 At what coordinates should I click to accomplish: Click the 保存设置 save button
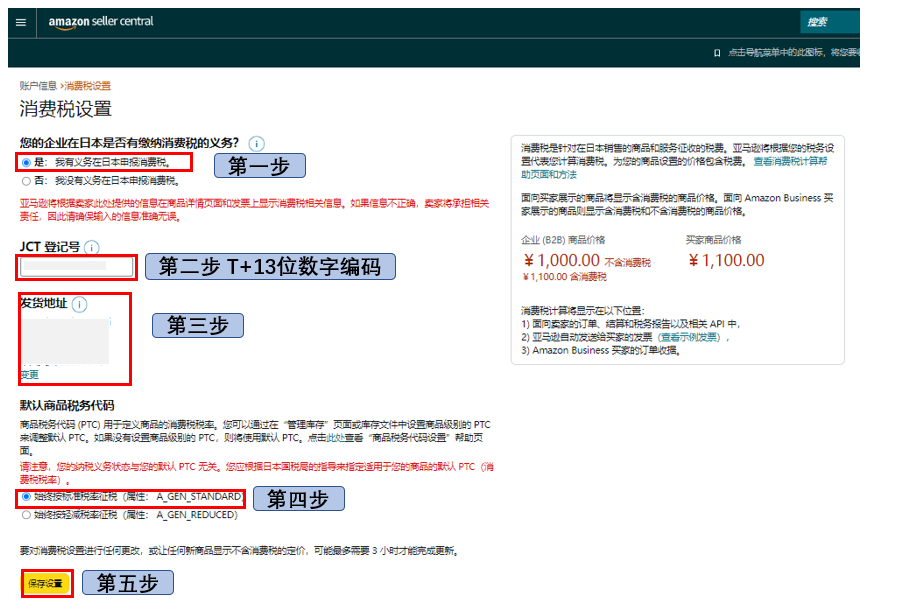45,583
